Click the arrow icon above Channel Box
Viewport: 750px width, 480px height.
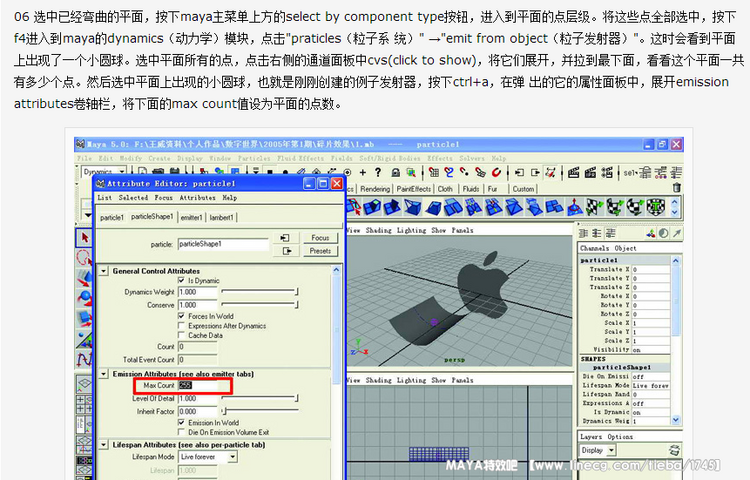[676, 233]
